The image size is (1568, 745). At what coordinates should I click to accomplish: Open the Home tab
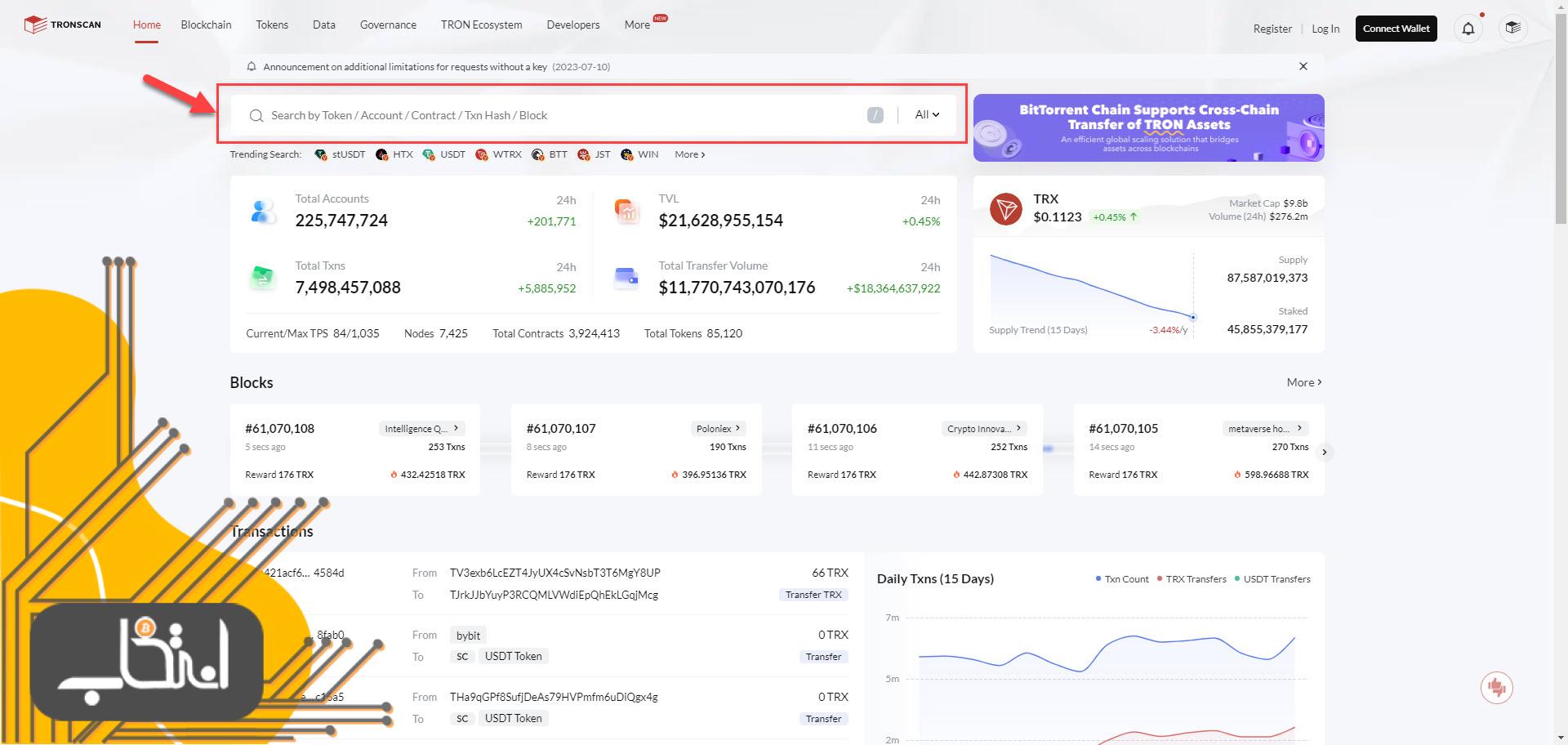[x=147, y=25]
